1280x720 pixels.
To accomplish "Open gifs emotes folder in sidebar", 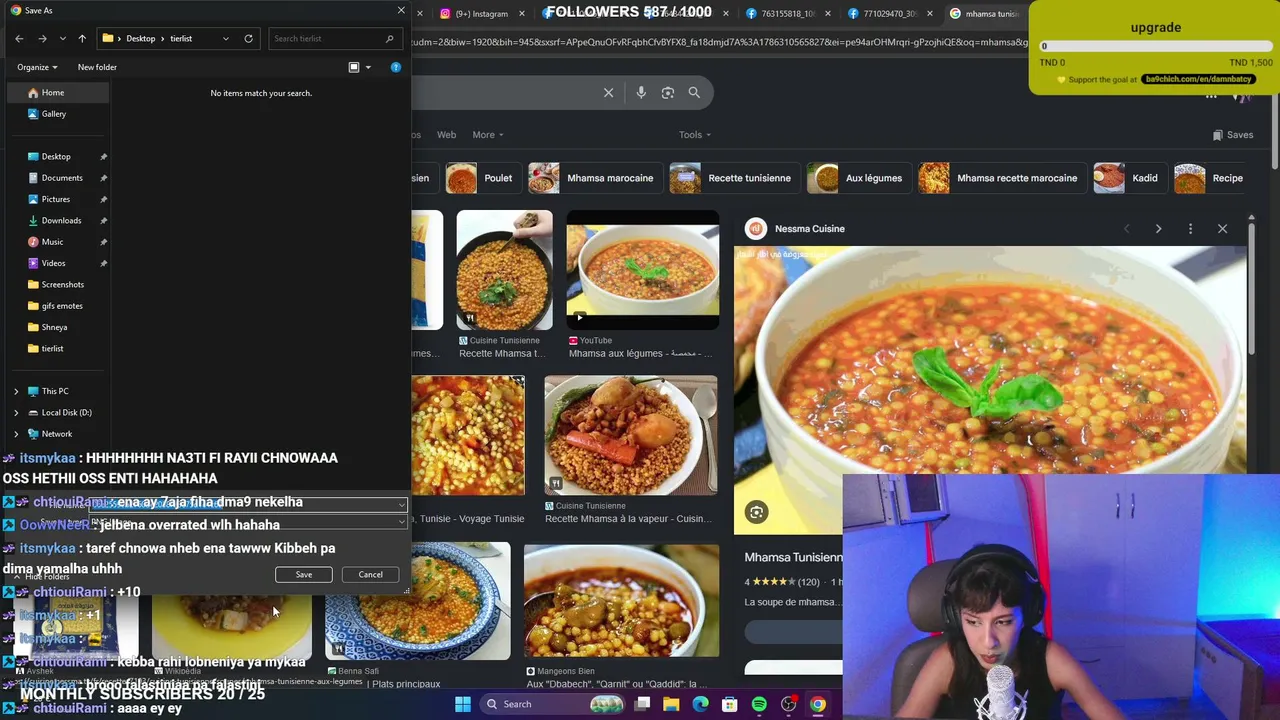I will [x=62, y=306].
